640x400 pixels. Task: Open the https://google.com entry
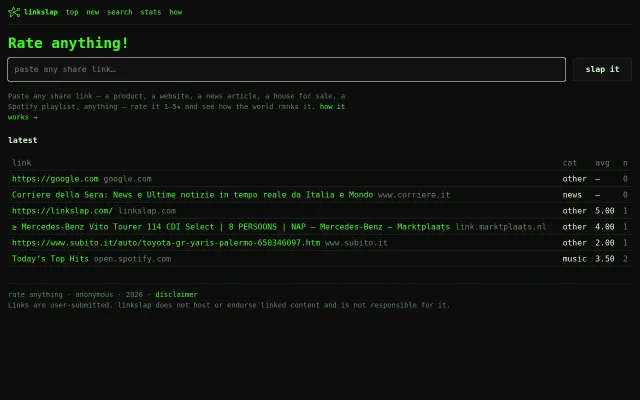click(x=55, y=179)
